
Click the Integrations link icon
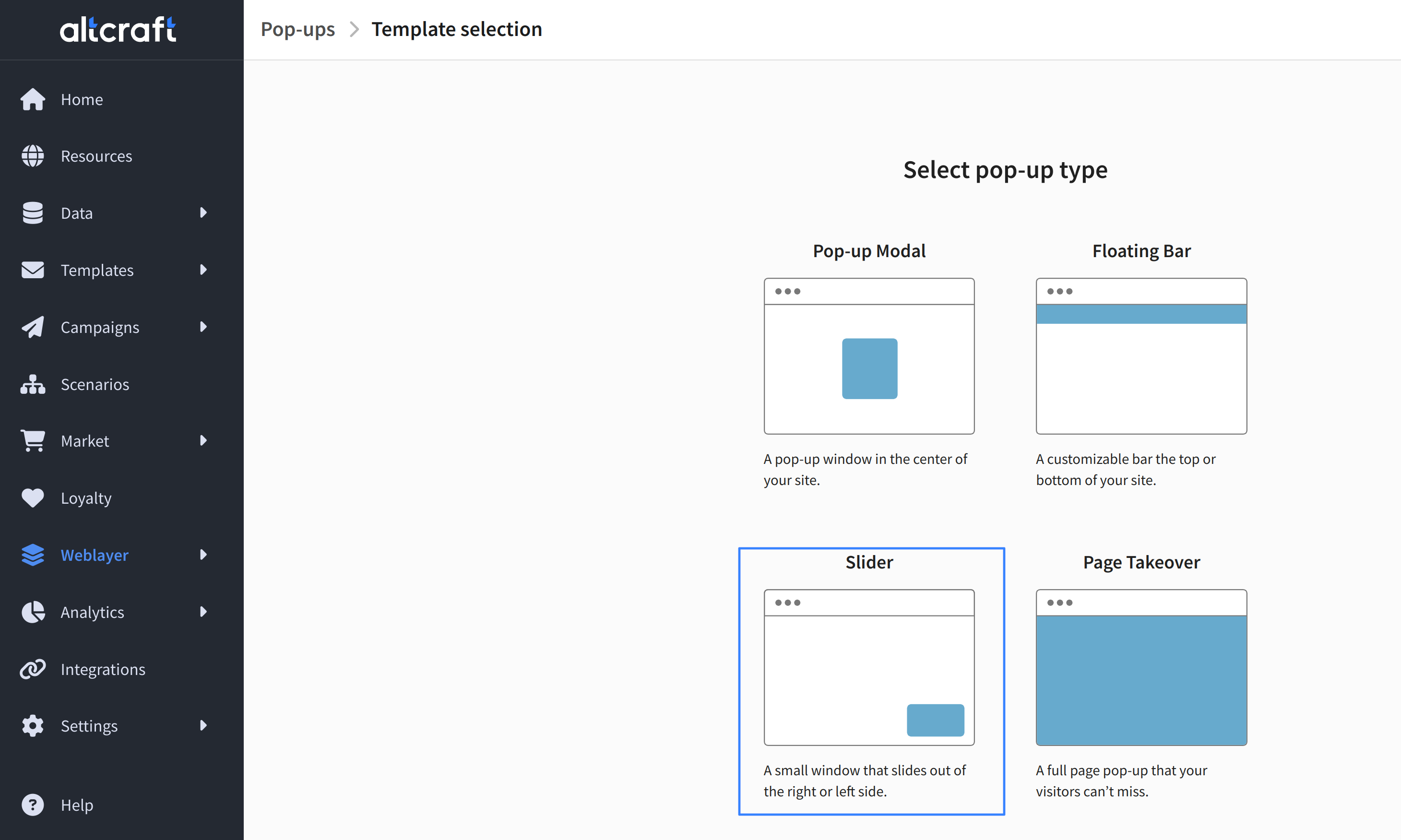coord(33,670)
